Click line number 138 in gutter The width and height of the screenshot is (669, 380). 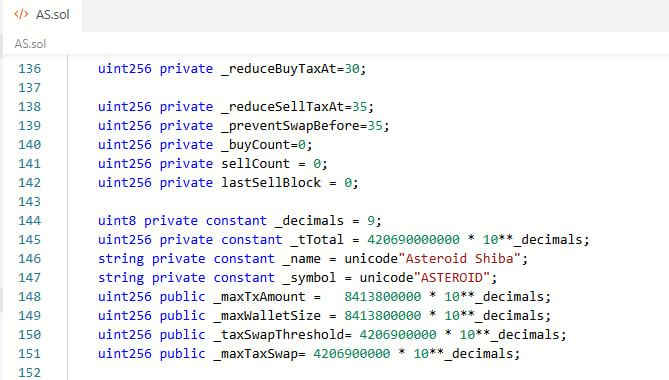pyautogui.click(x=29, y=107)
